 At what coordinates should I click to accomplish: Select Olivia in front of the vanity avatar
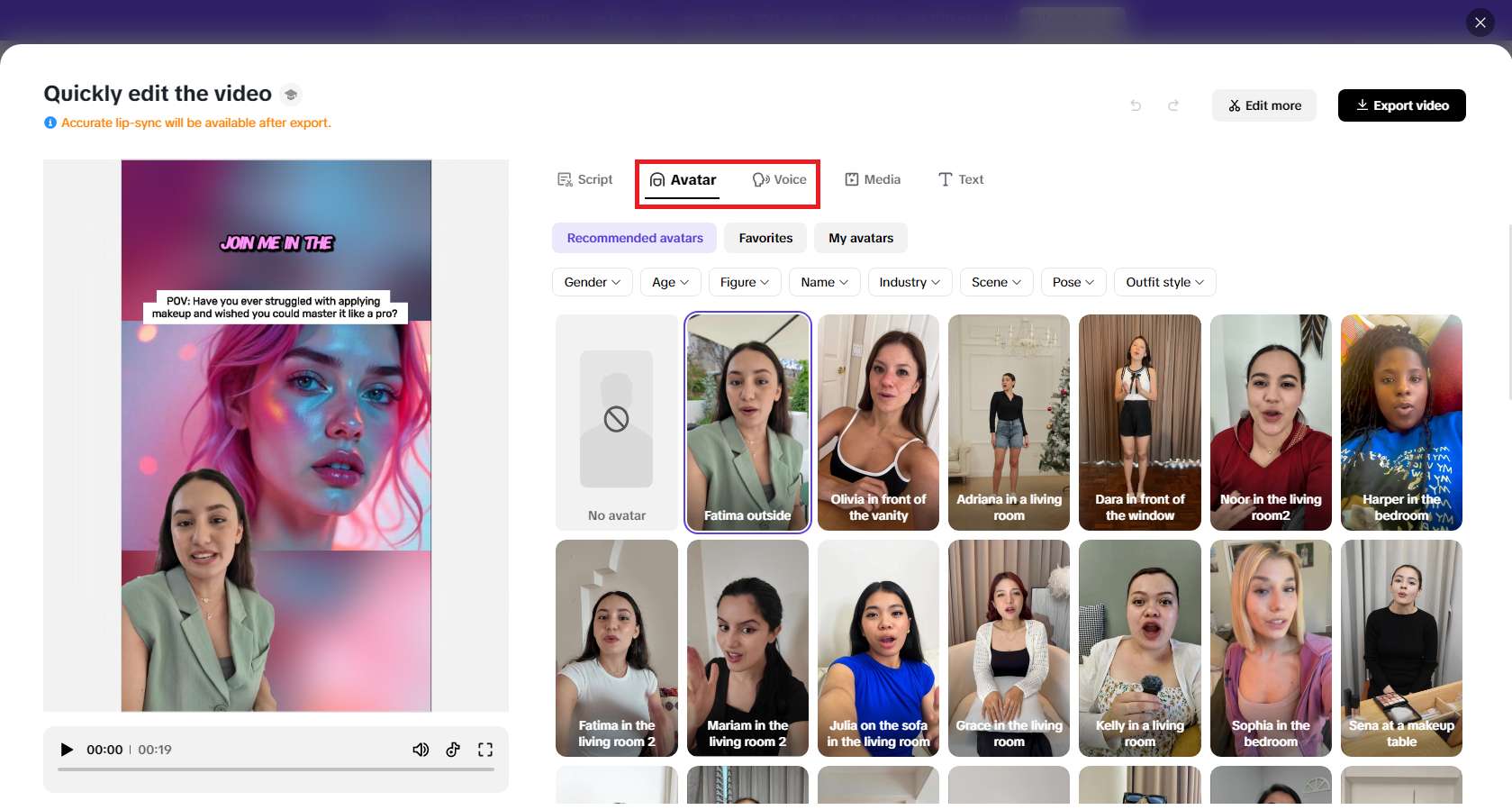pyautogui.click(x=878, y=423)
